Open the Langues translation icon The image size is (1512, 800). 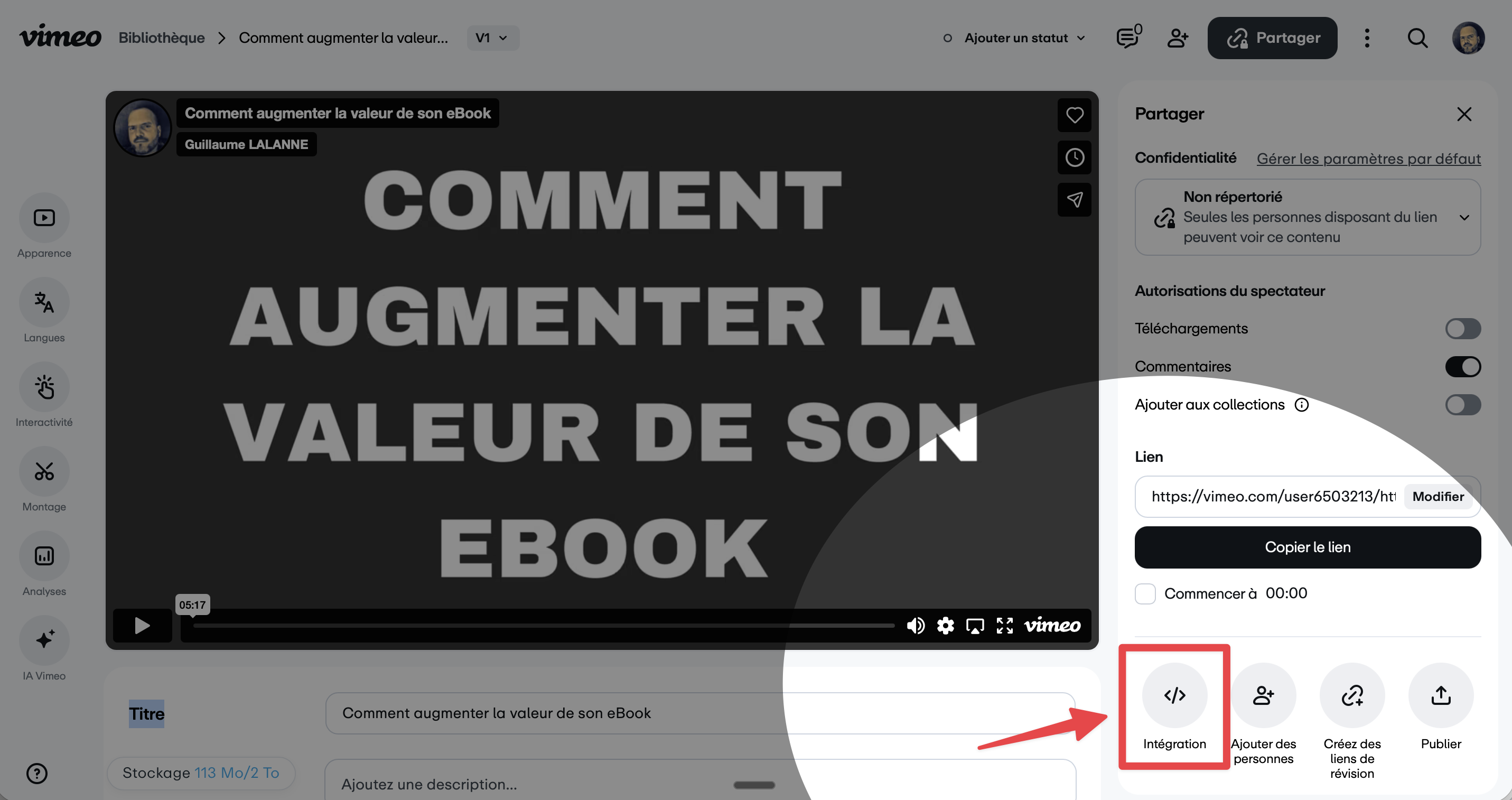coord(44,302)
